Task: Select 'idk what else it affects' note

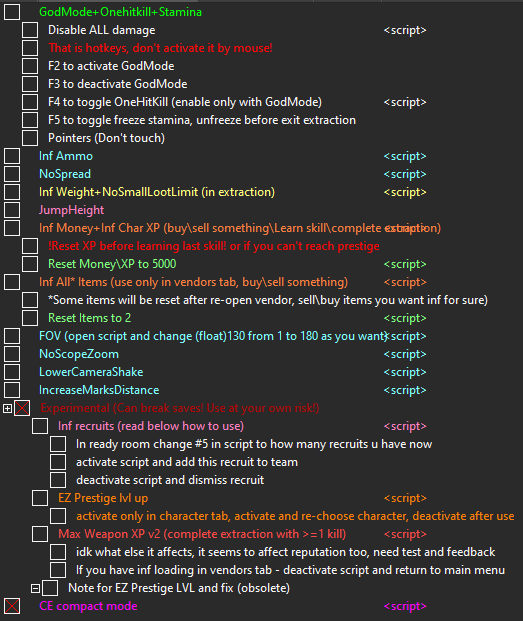Action: [x=285, y=552]
